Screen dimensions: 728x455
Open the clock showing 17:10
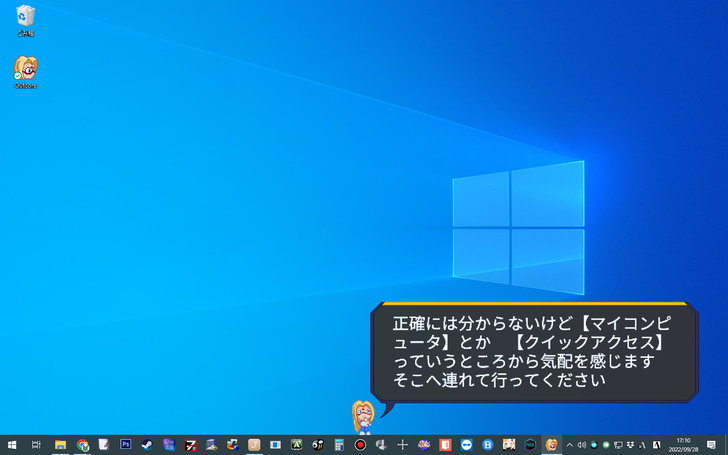click(683, 445)
